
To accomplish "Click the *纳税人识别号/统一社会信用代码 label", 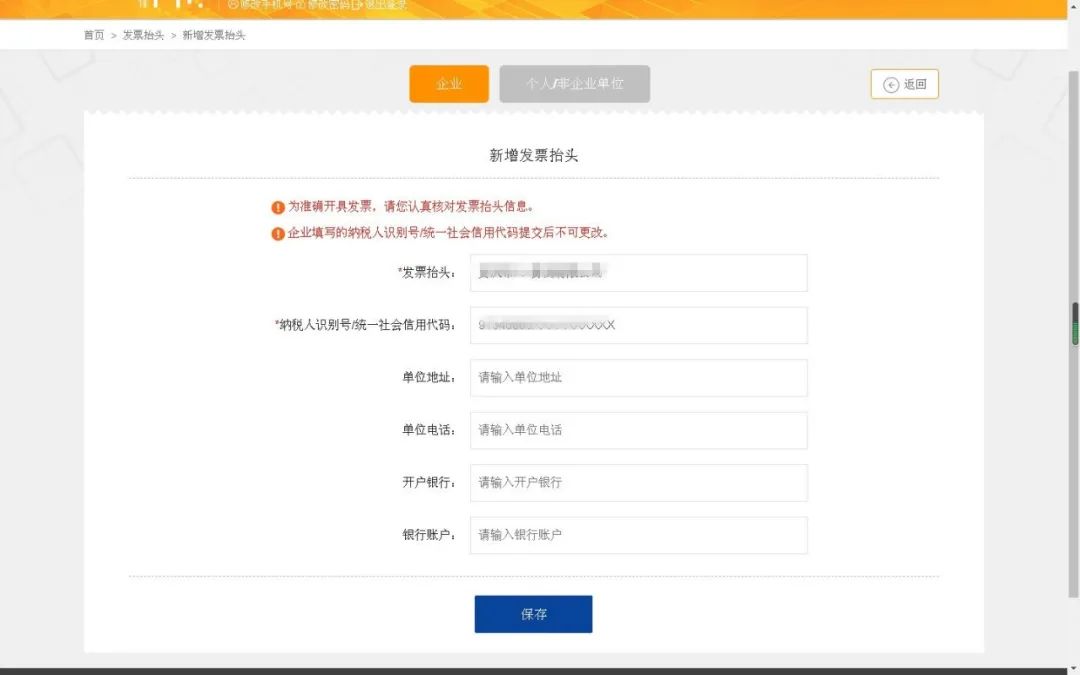I will coord(365,325).
